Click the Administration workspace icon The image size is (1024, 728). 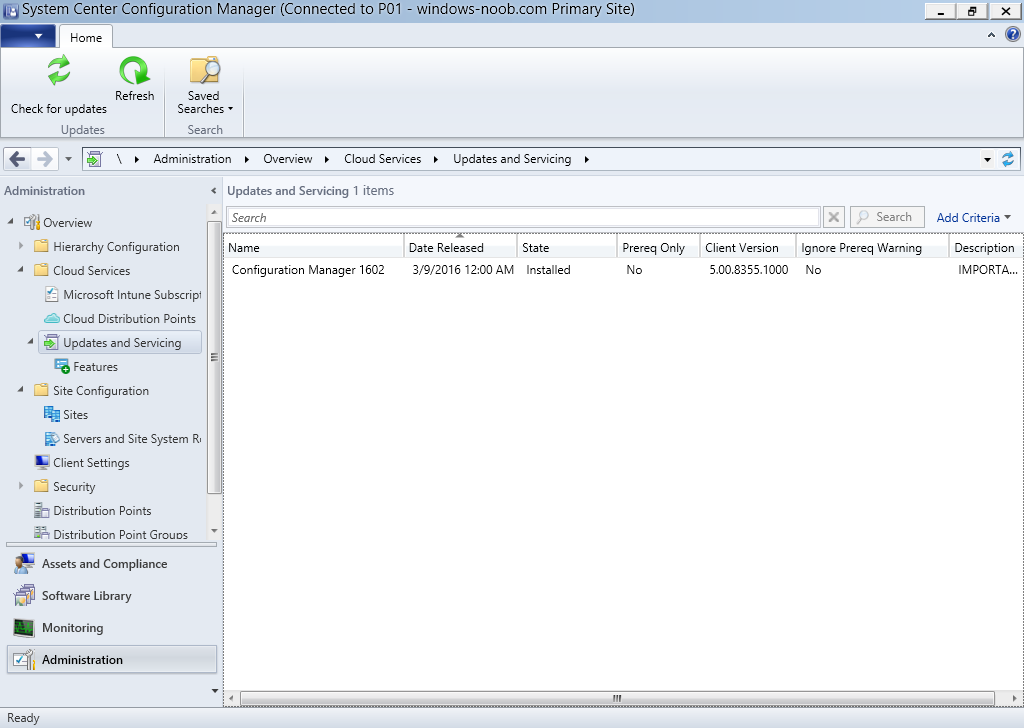tap(24, 659)
